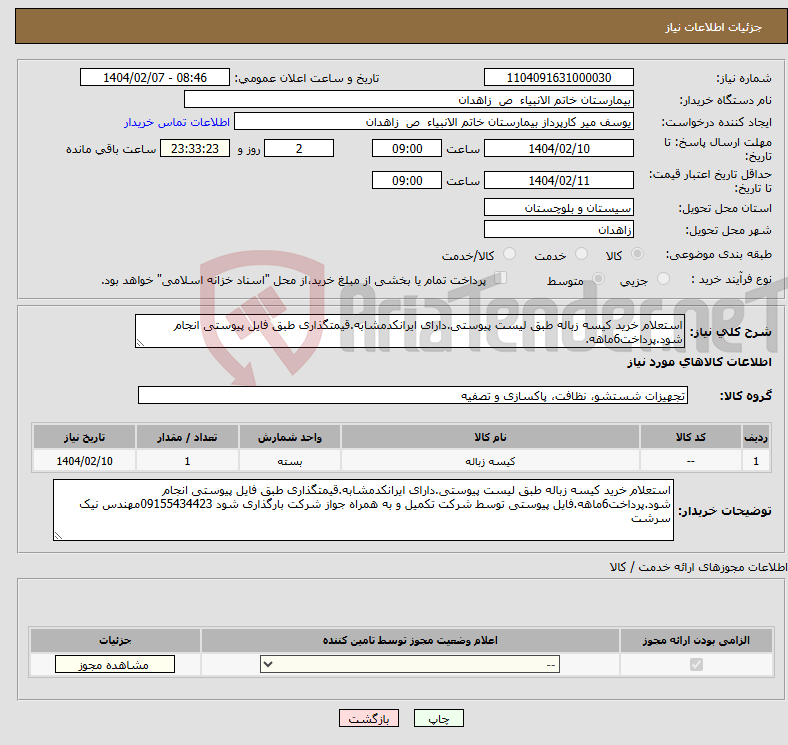Select the خدمت radio button
This screenshot has height=745, width=788.
[x=581, y=254]
